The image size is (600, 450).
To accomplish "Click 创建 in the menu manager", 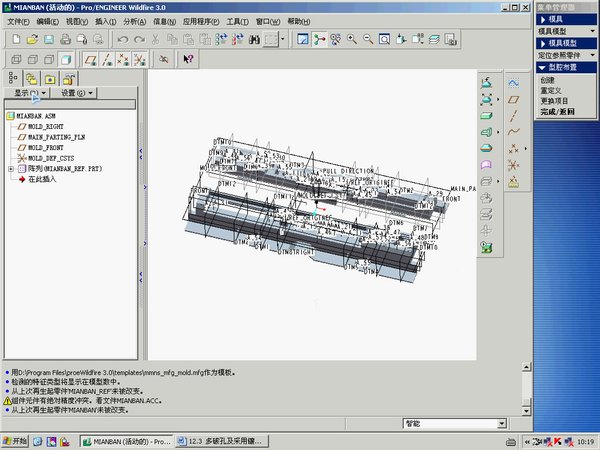I will coord(546,80).
